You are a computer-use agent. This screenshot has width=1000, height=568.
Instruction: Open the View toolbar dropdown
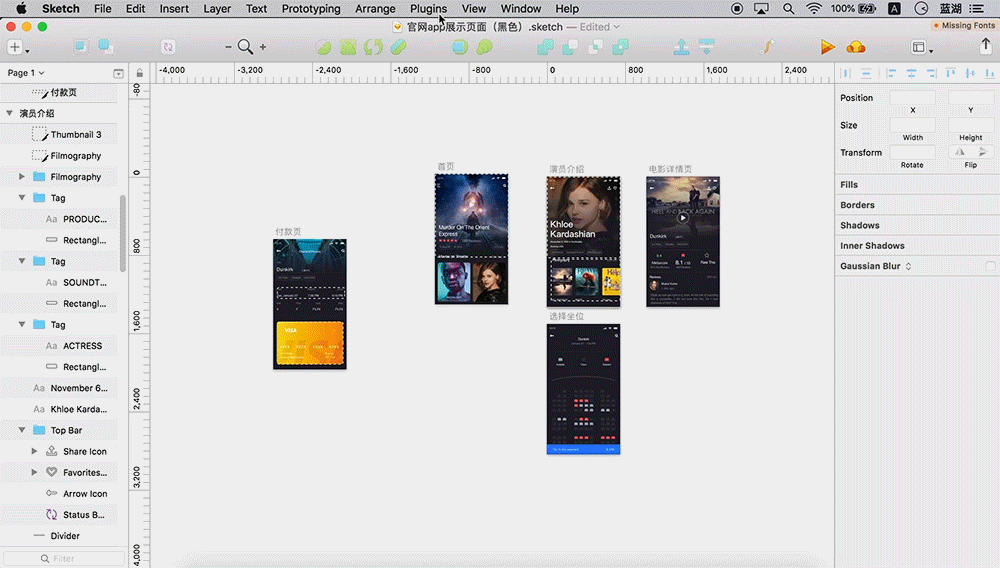tap(922, 47)
